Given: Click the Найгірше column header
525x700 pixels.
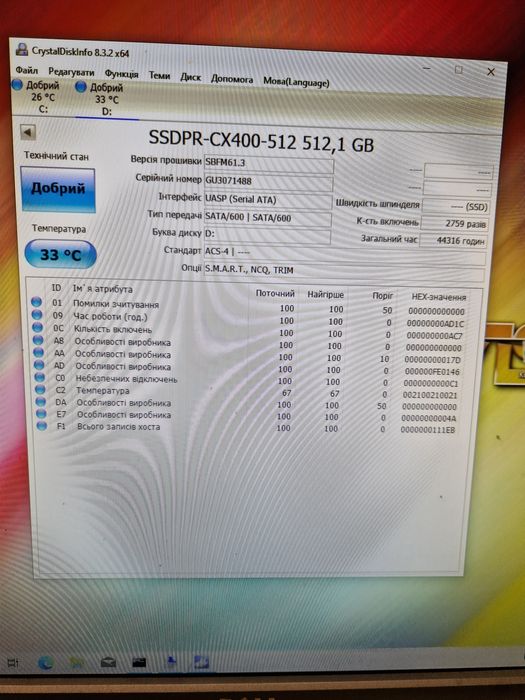Looking at the screenshot, I should (x=325, y=295).
